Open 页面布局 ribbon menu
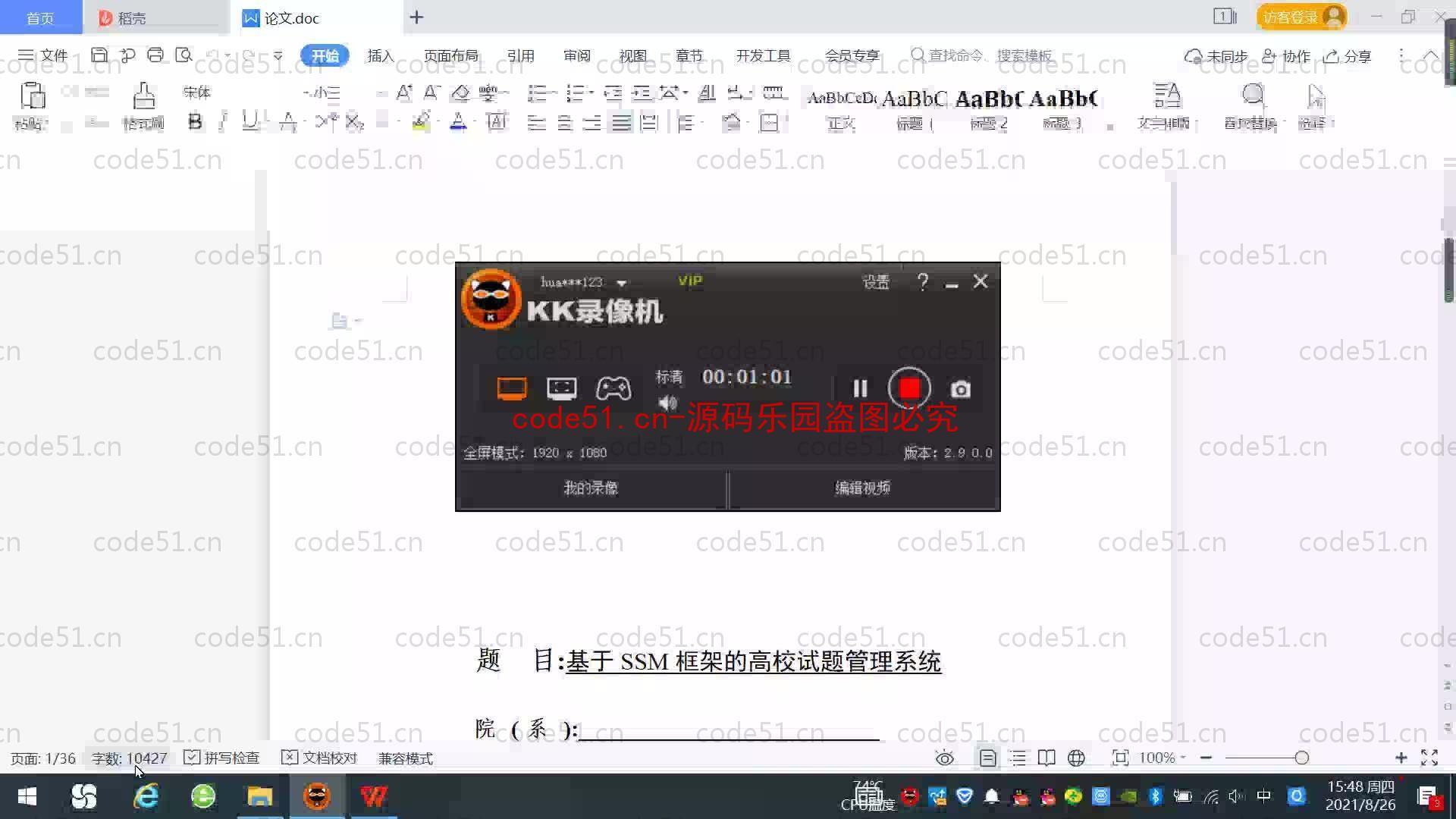 tap(450, 56)
